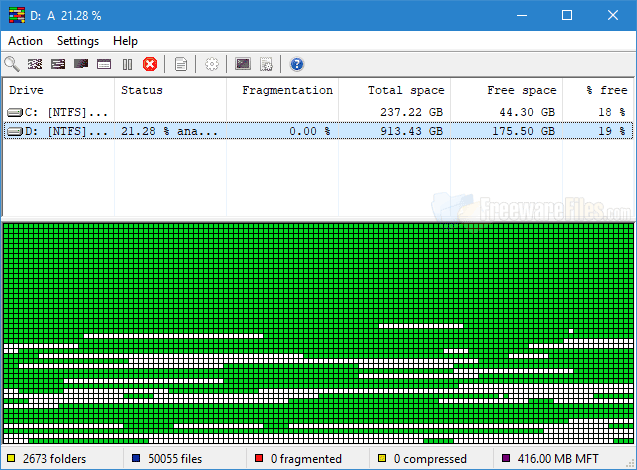Click the Defragment toolbar icon
The height and width of the screenshot is (470, 637).
coord(35,64)
